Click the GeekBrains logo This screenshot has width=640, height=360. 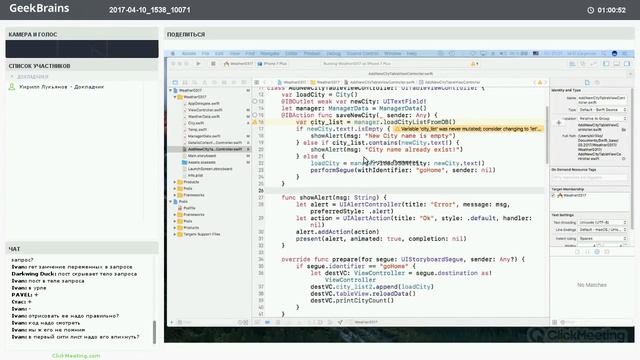pyautogui.click(x=39, y=8)
